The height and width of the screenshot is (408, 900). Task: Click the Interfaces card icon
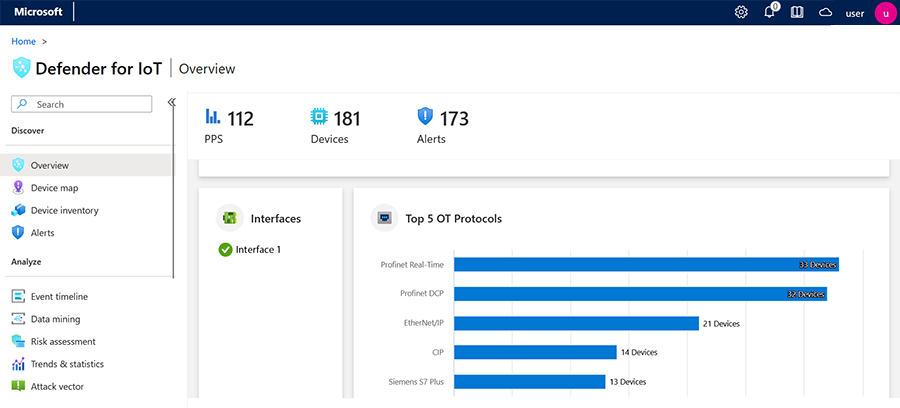tap(230, 219)
